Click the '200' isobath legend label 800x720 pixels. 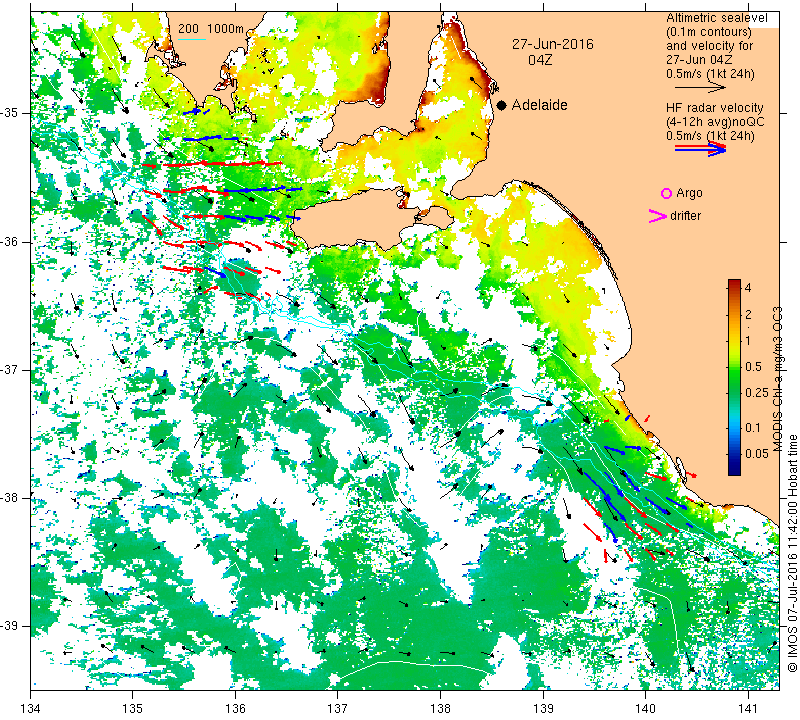point(188,29)
